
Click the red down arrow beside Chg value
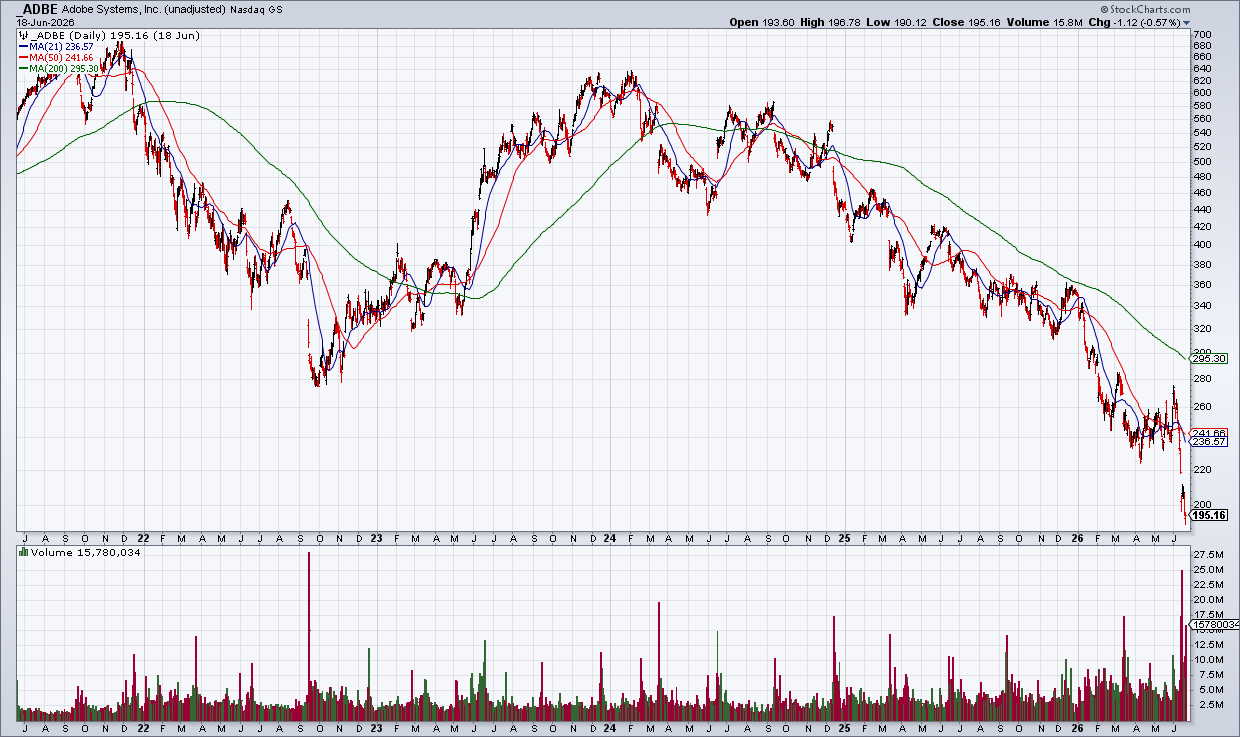[1187, 22]
